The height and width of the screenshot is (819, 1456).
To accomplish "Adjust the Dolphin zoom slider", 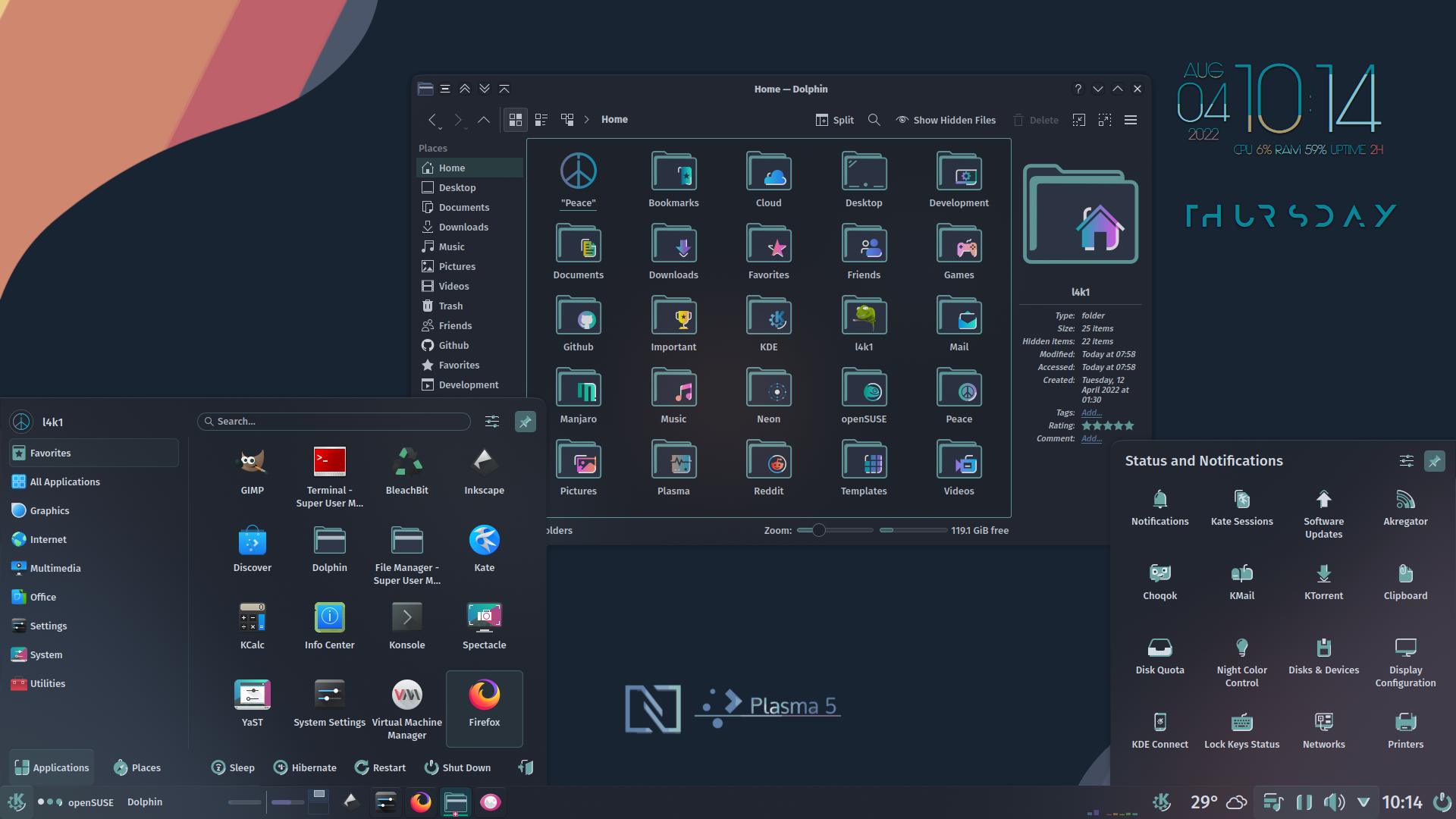I will click(x=818, y=530).
